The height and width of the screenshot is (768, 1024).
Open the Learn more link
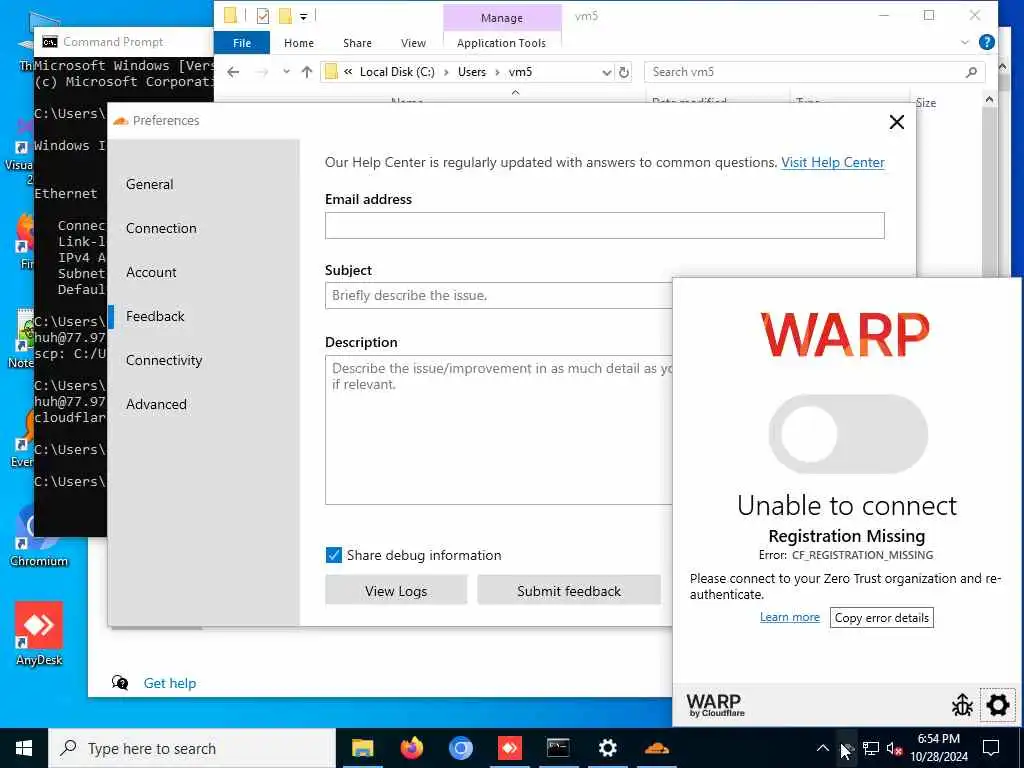(789, 617)
